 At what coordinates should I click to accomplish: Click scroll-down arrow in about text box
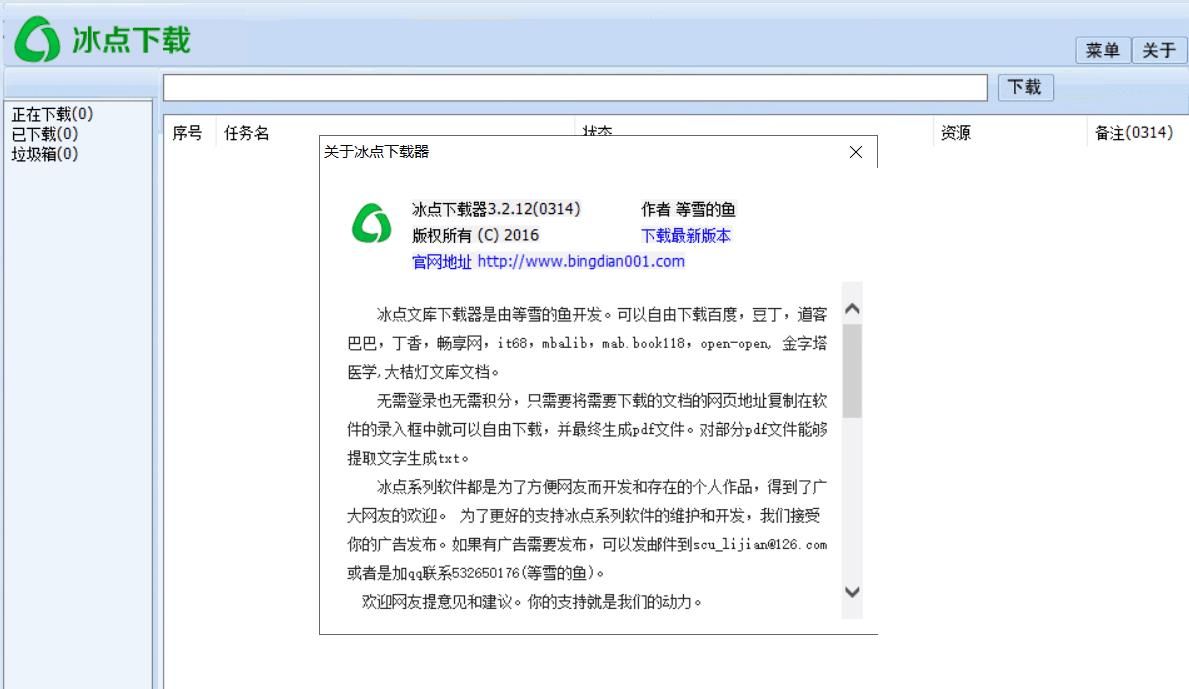852,591
